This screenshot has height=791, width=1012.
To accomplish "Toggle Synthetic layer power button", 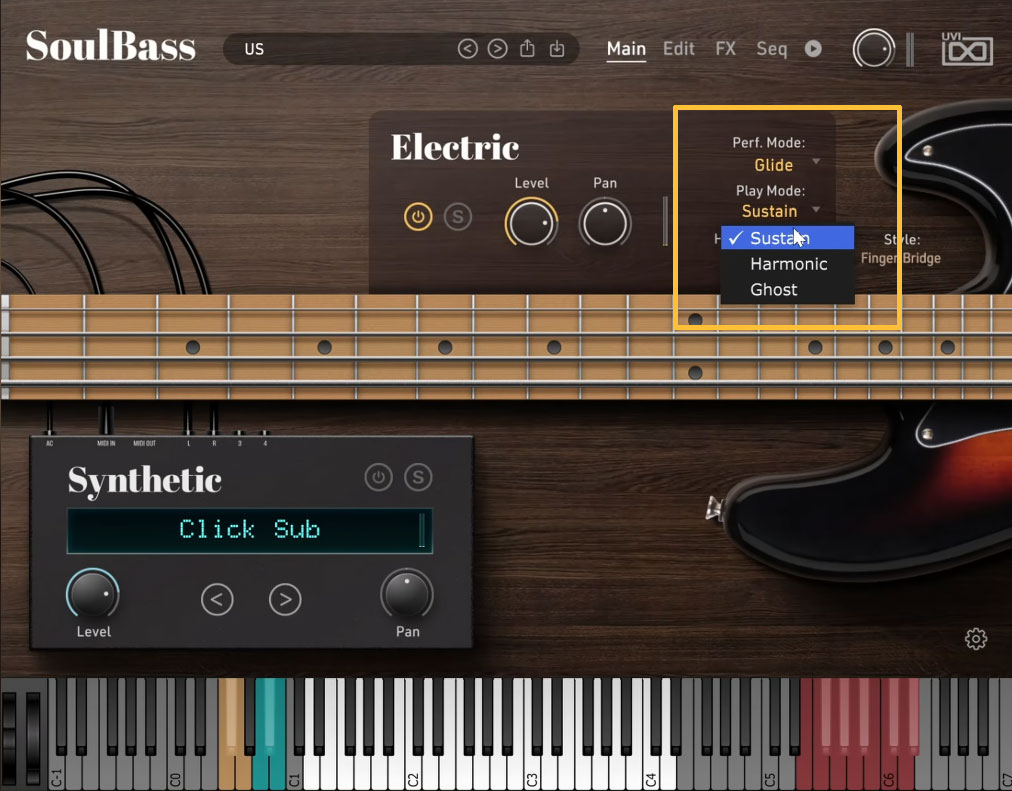I will tap(378, 477).
